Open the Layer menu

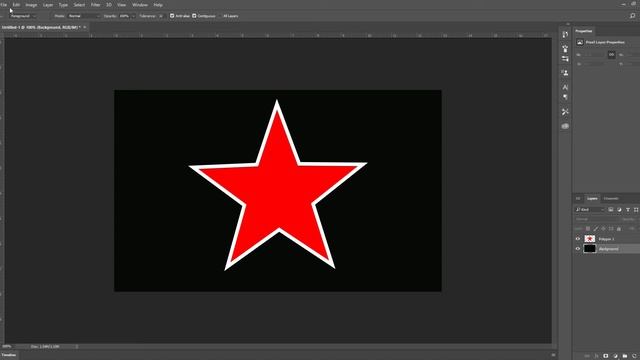48,5
